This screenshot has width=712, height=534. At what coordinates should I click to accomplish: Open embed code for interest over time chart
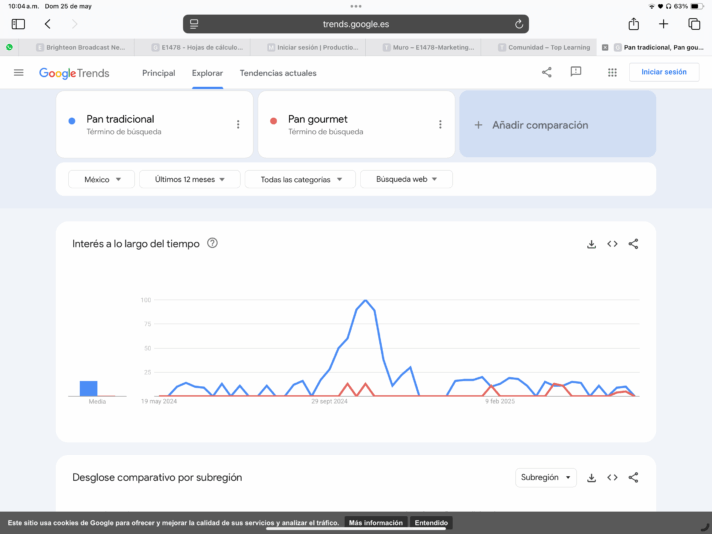tap(612, 243)
